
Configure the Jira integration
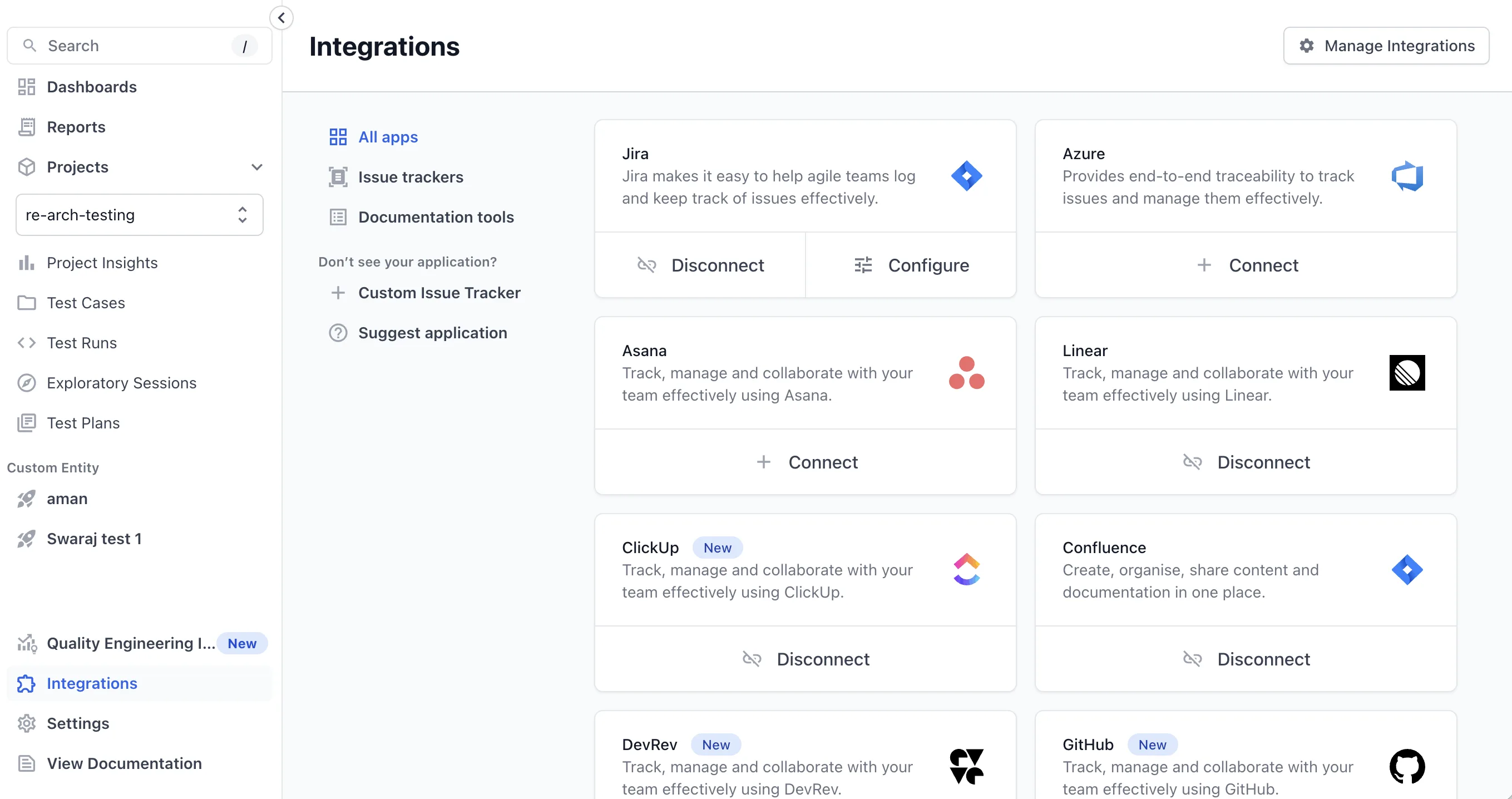pyautogui.click(x=910, y=265)
